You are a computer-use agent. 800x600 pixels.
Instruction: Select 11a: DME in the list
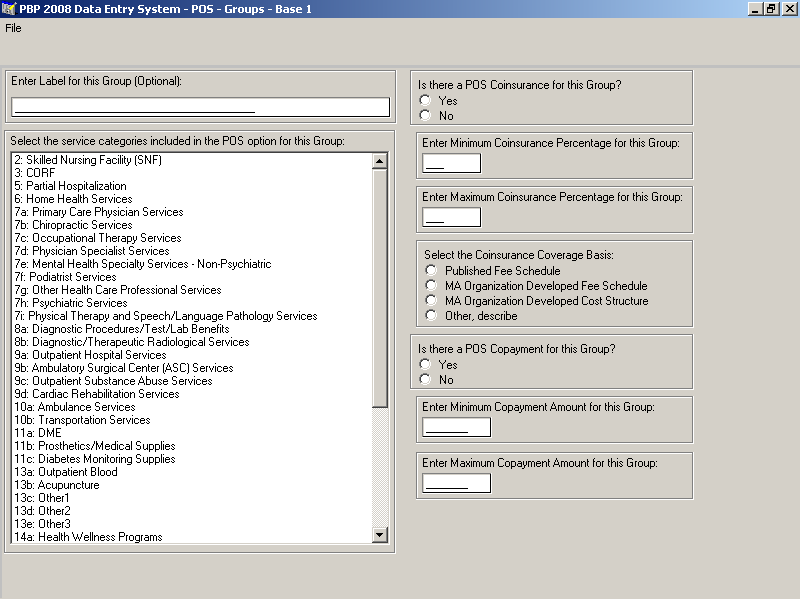192,433
